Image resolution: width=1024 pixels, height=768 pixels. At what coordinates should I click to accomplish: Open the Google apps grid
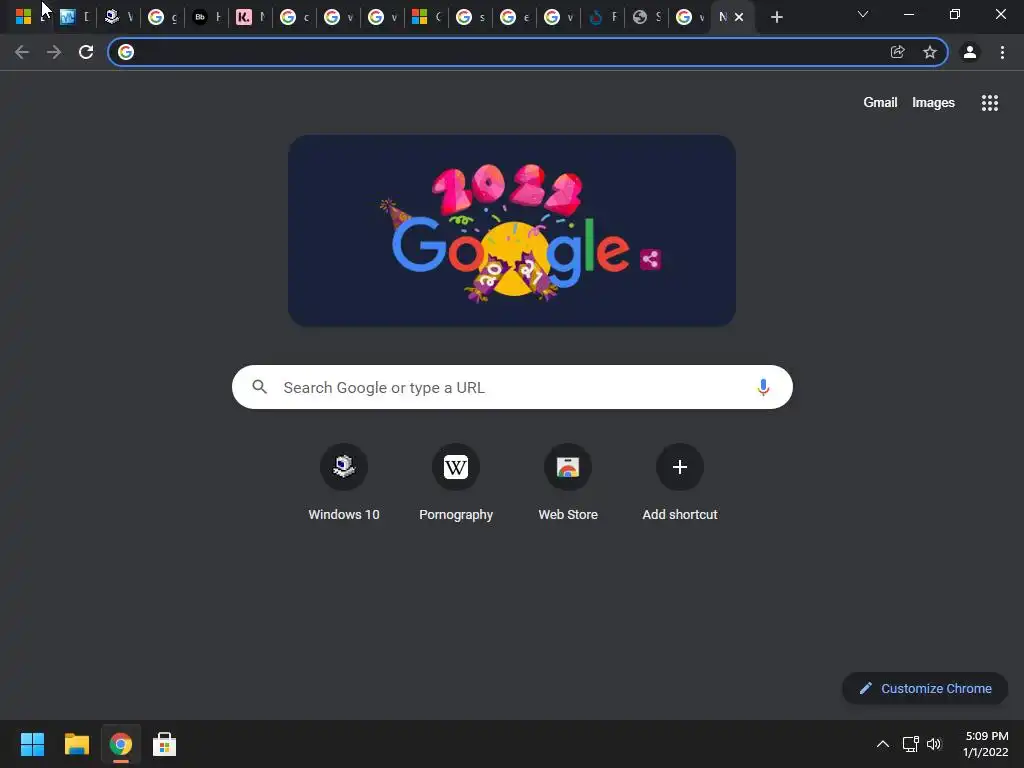990,103
